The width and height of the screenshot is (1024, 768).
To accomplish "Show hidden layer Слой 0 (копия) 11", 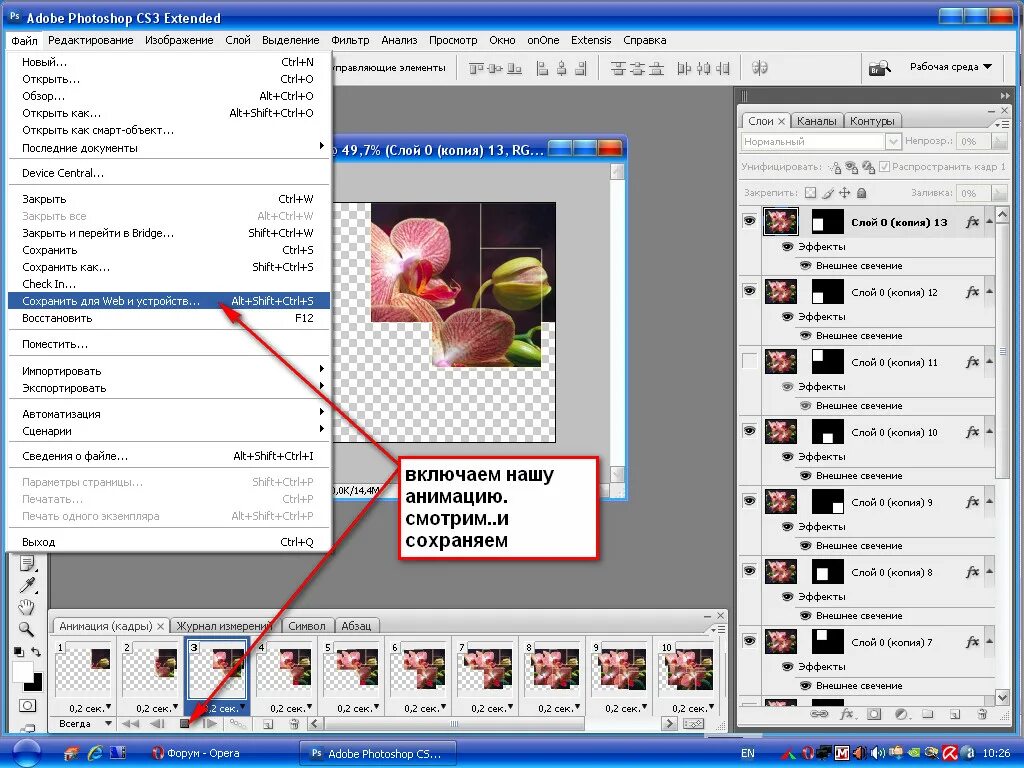I will tap(750, 360).
